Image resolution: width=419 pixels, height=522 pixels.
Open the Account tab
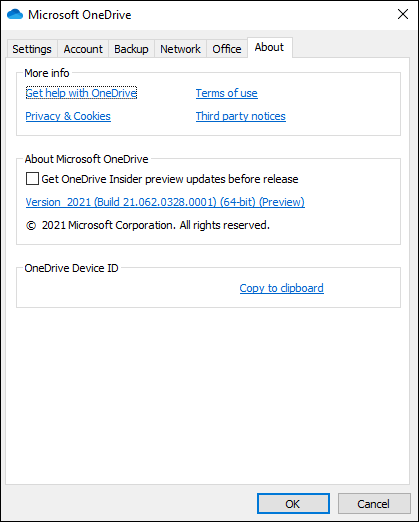click(x=83, y=49)
